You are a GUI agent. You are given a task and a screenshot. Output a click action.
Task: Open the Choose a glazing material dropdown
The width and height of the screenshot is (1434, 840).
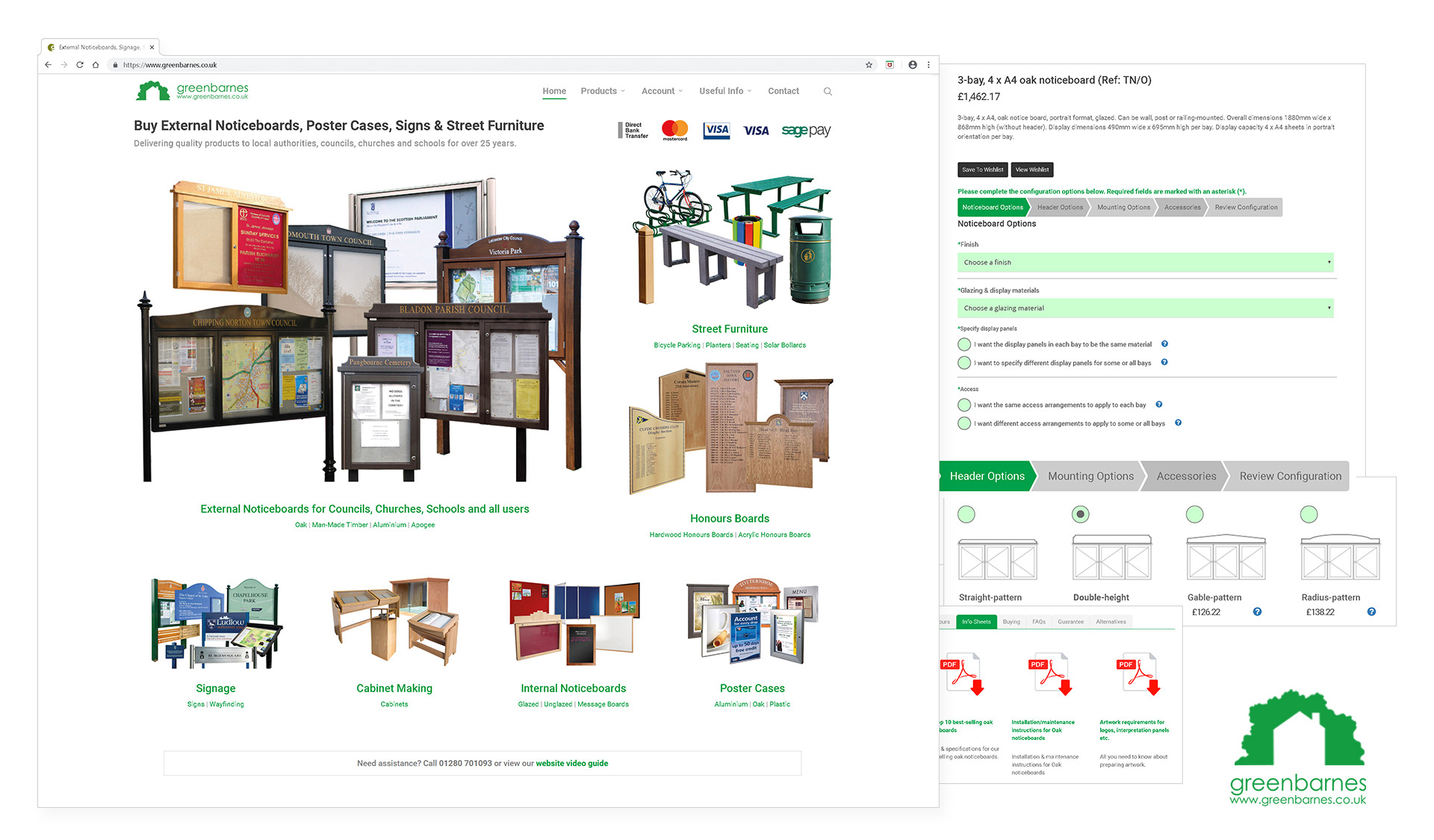click(1145, 308)
